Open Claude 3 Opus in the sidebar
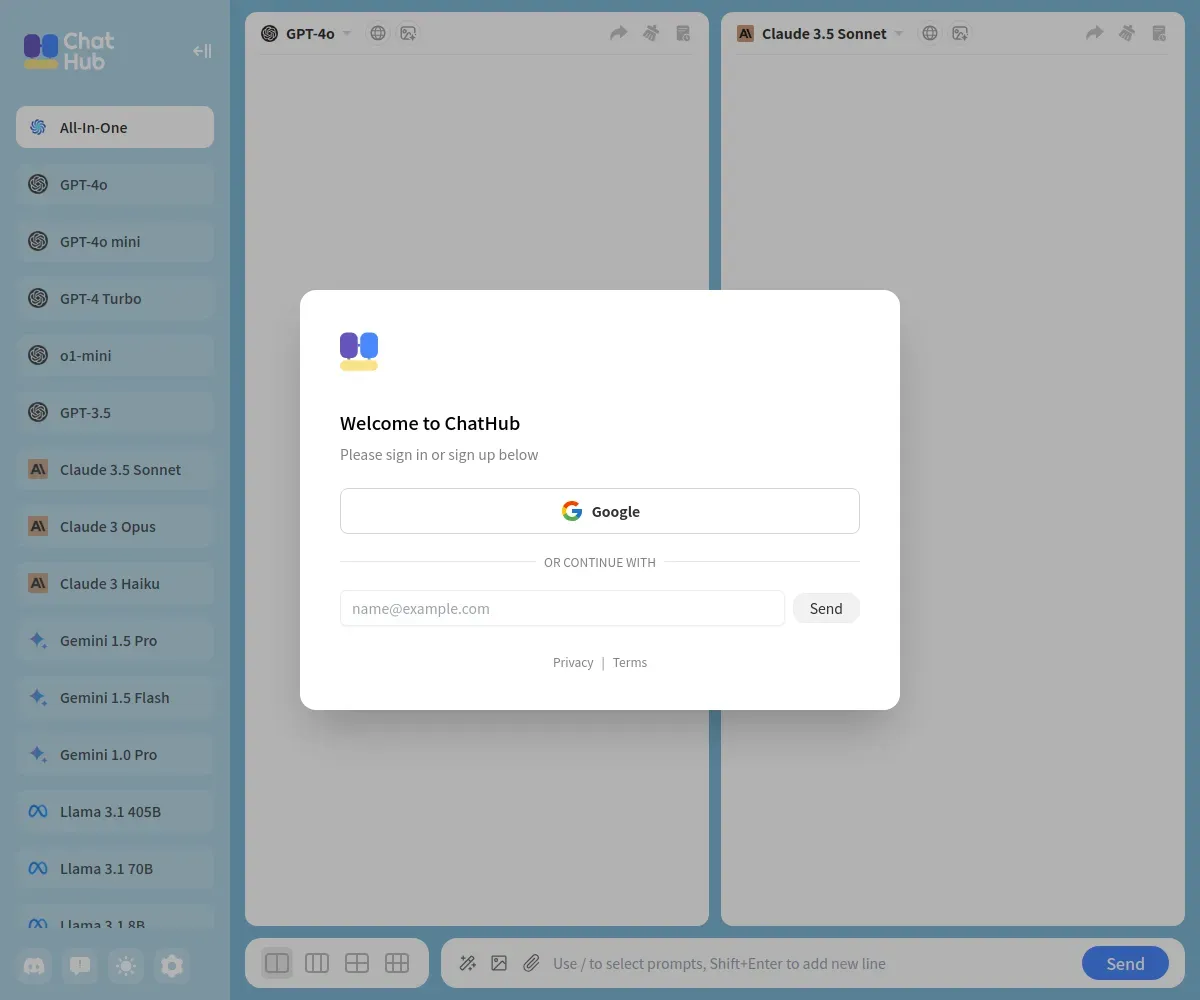1200x1000 pixels. pos(115,526)
